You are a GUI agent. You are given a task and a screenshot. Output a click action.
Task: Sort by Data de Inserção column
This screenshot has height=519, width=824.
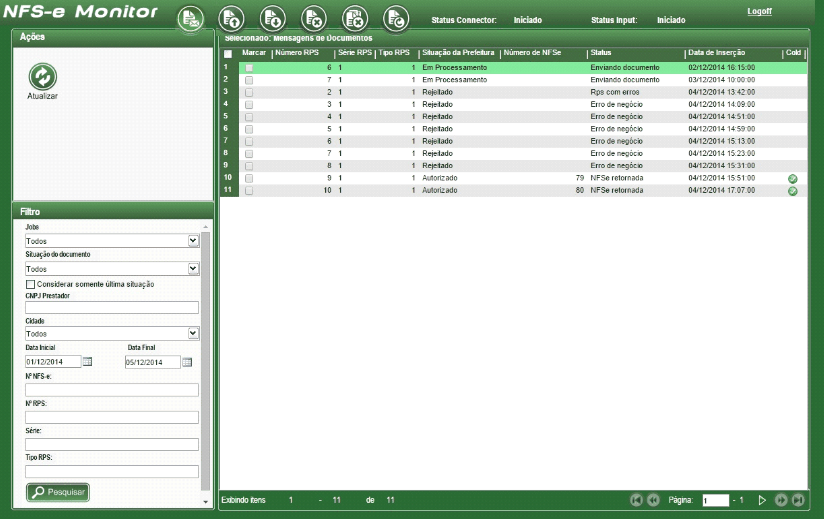pos(717,53)
